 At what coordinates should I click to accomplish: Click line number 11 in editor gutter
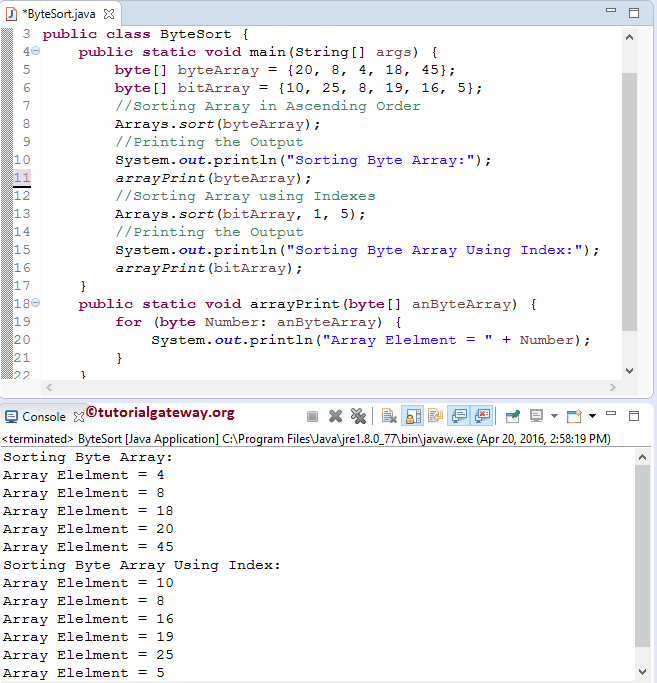pos(22,178)
